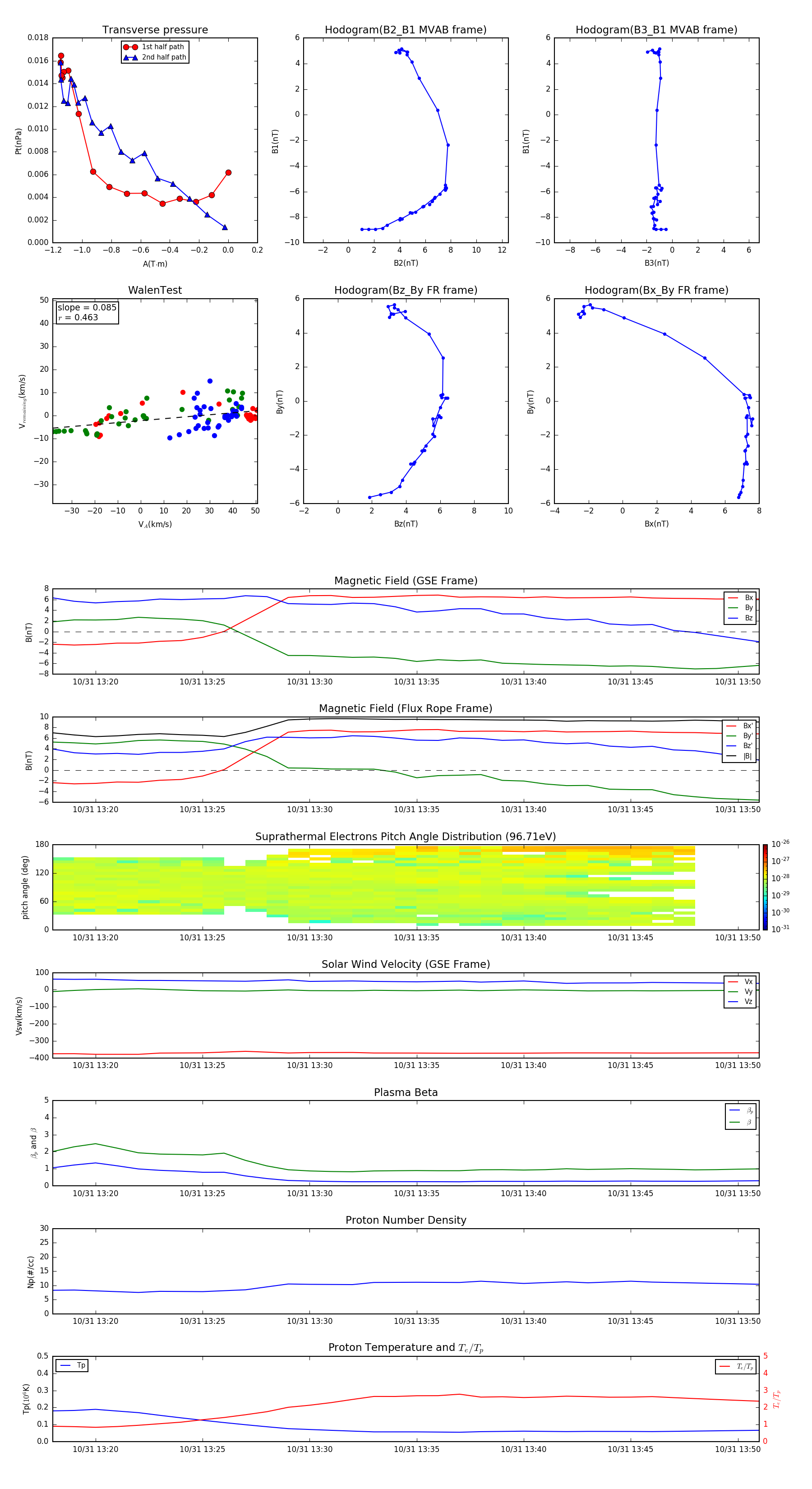Click the "Proton Number Density" title
This screenshot has height=1489, width=812.
point(406,1220)
